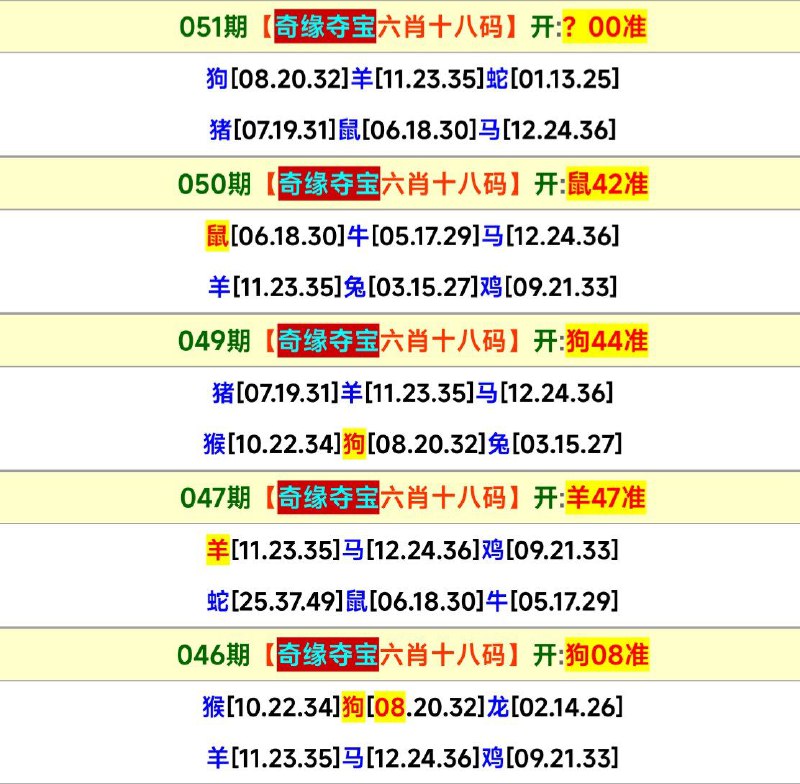Click highlighted 08 number in 046期 狗 row
Image resolution: width=800 pixels, height=784 pixels.
[x=390, y=707]
